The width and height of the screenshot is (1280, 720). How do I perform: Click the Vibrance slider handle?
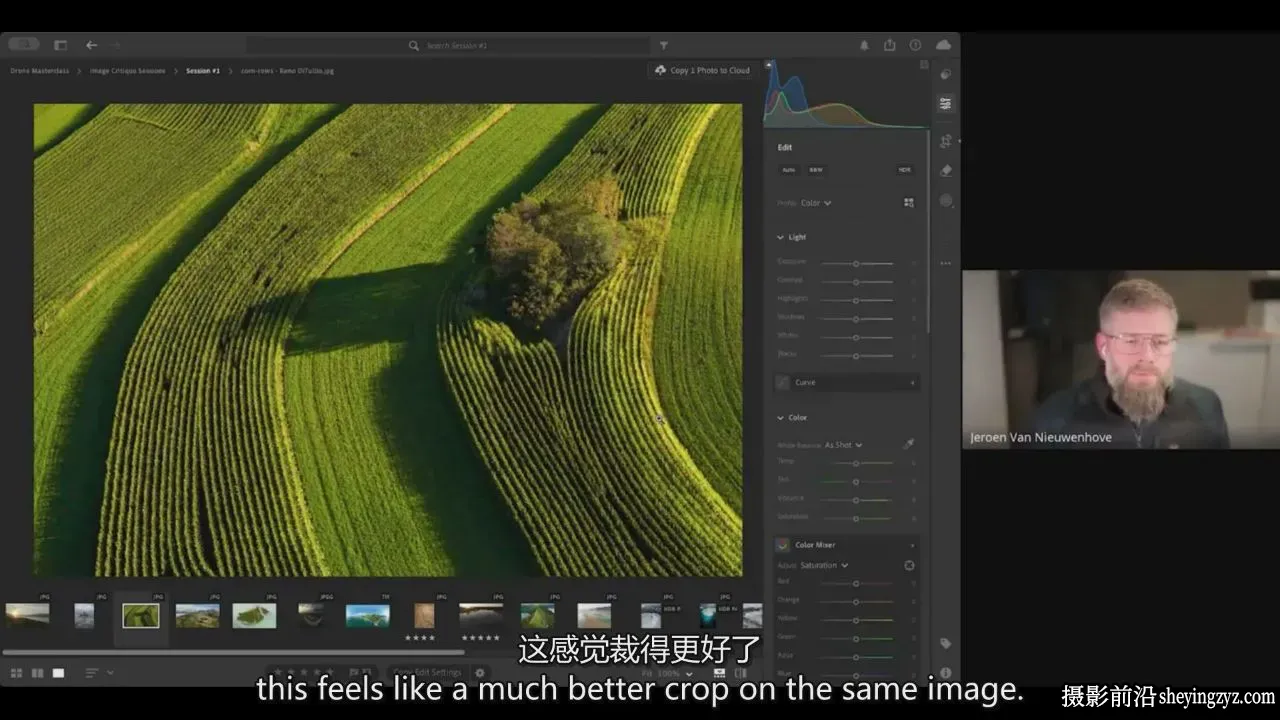[x=856, y=499]
